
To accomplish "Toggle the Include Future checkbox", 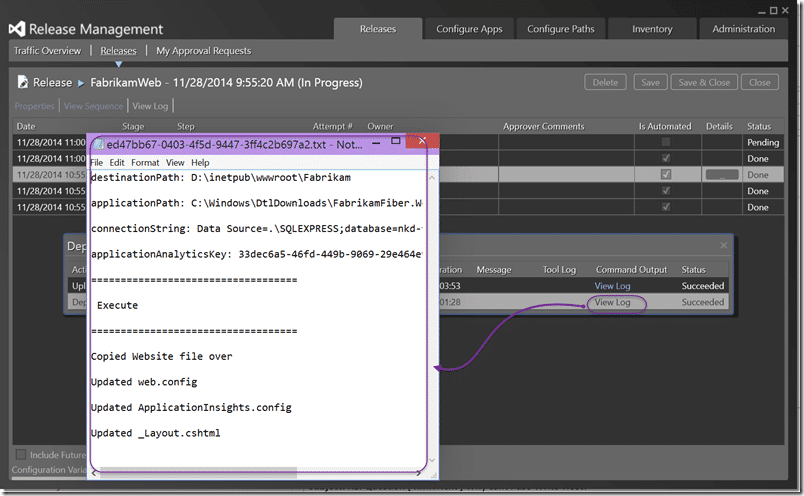I will coord(21,454).
